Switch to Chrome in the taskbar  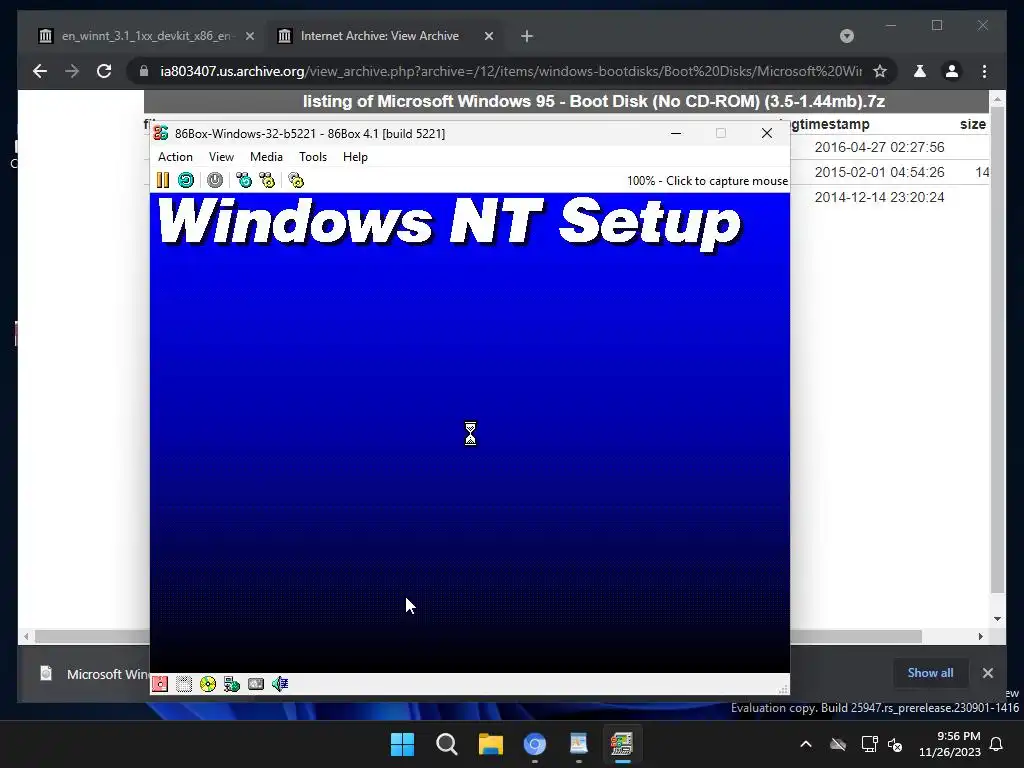pos(534,744)
